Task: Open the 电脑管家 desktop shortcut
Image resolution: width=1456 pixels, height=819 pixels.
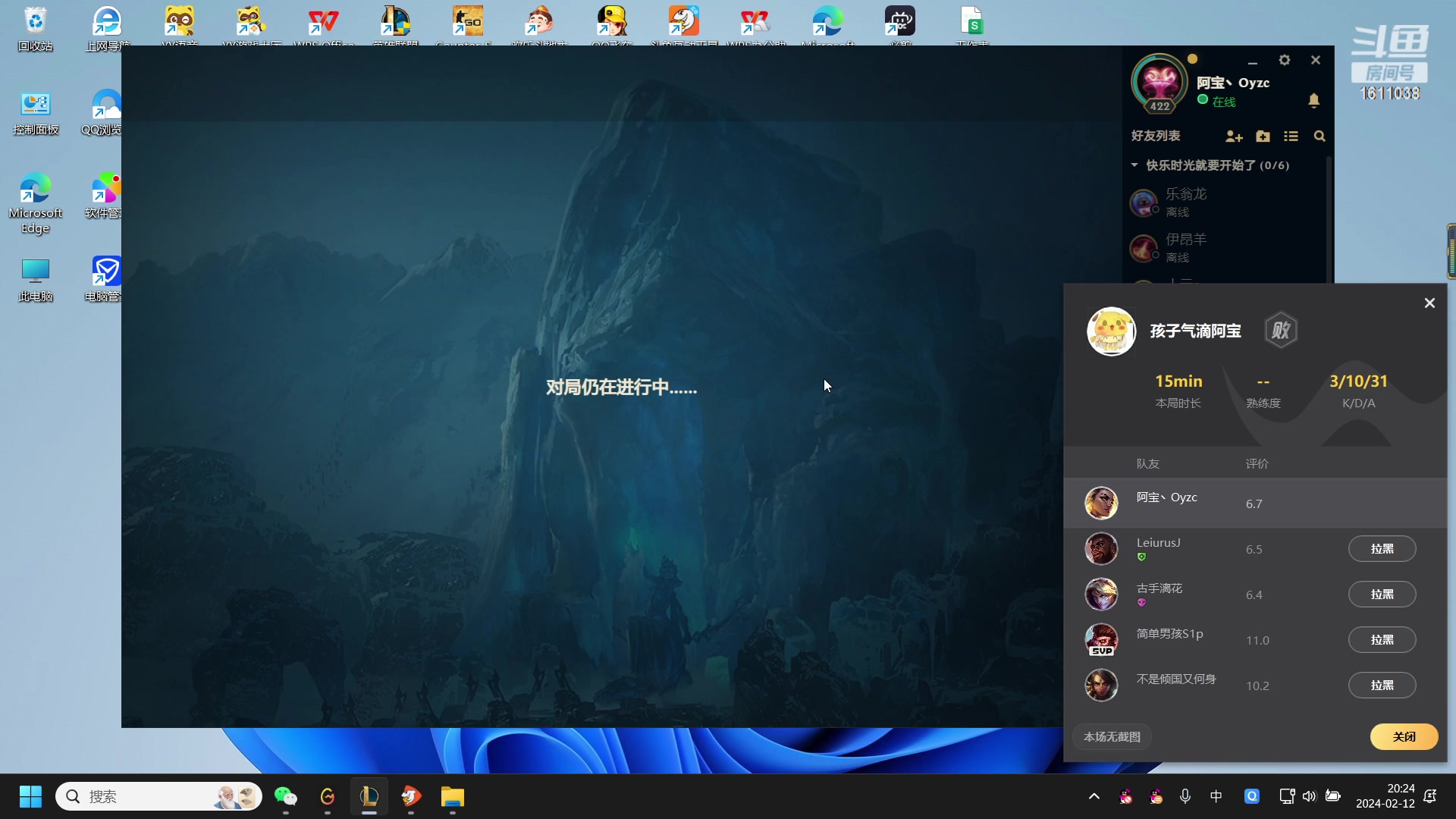Action: click(105, 279)
